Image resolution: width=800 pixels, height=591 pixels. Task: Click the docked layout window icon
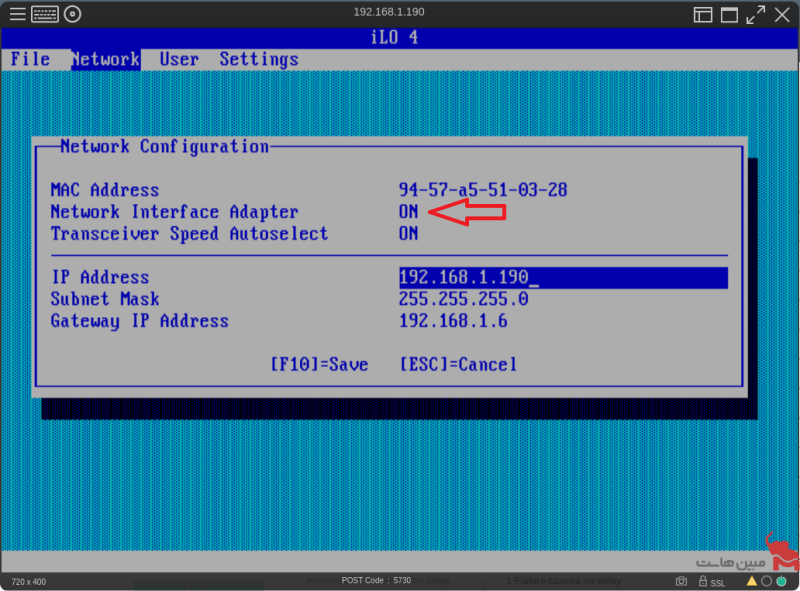coord(703,15)
